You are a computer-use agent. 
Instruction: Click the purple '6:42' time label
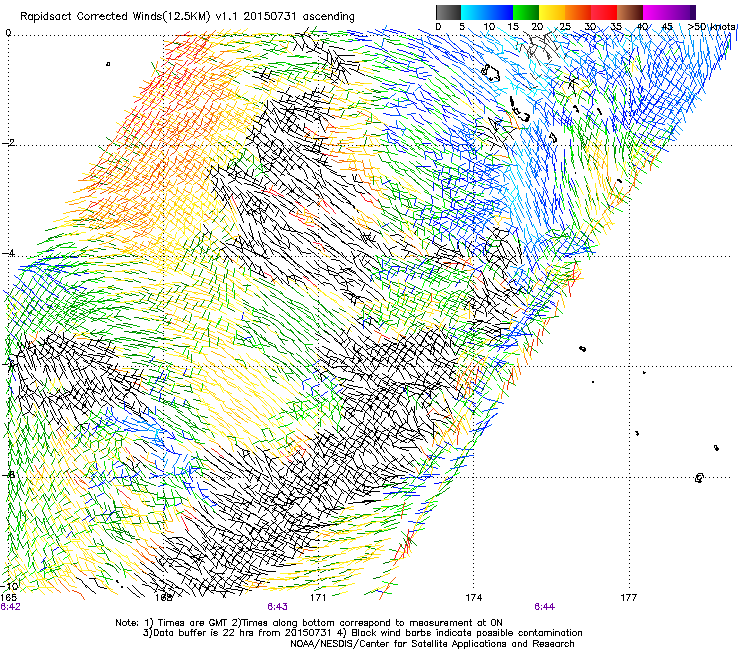(10, 607)
